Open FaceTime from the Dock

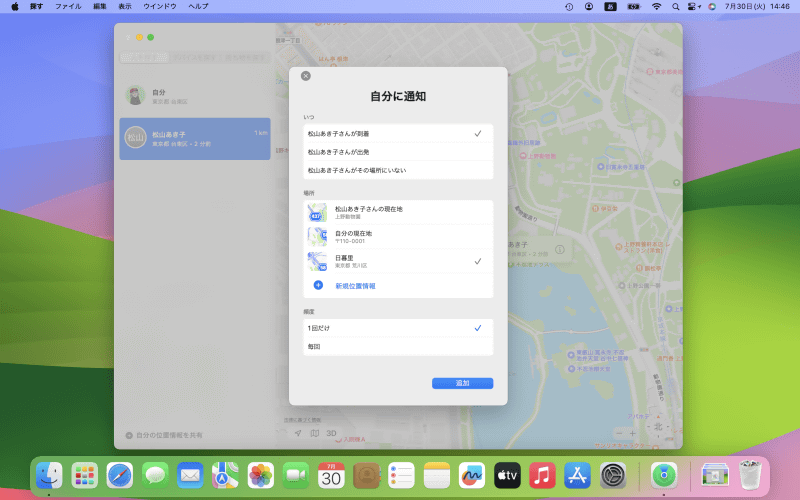[296, 476]
